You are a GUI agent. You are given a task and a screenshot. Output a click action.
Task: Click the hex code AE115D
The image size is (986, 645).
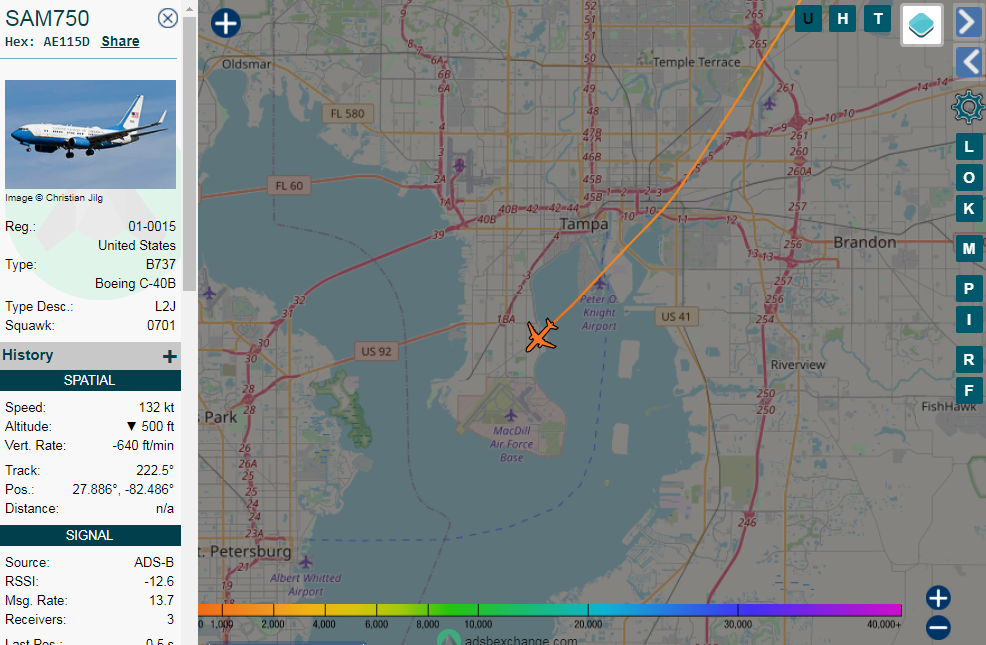tap(67, 41)
